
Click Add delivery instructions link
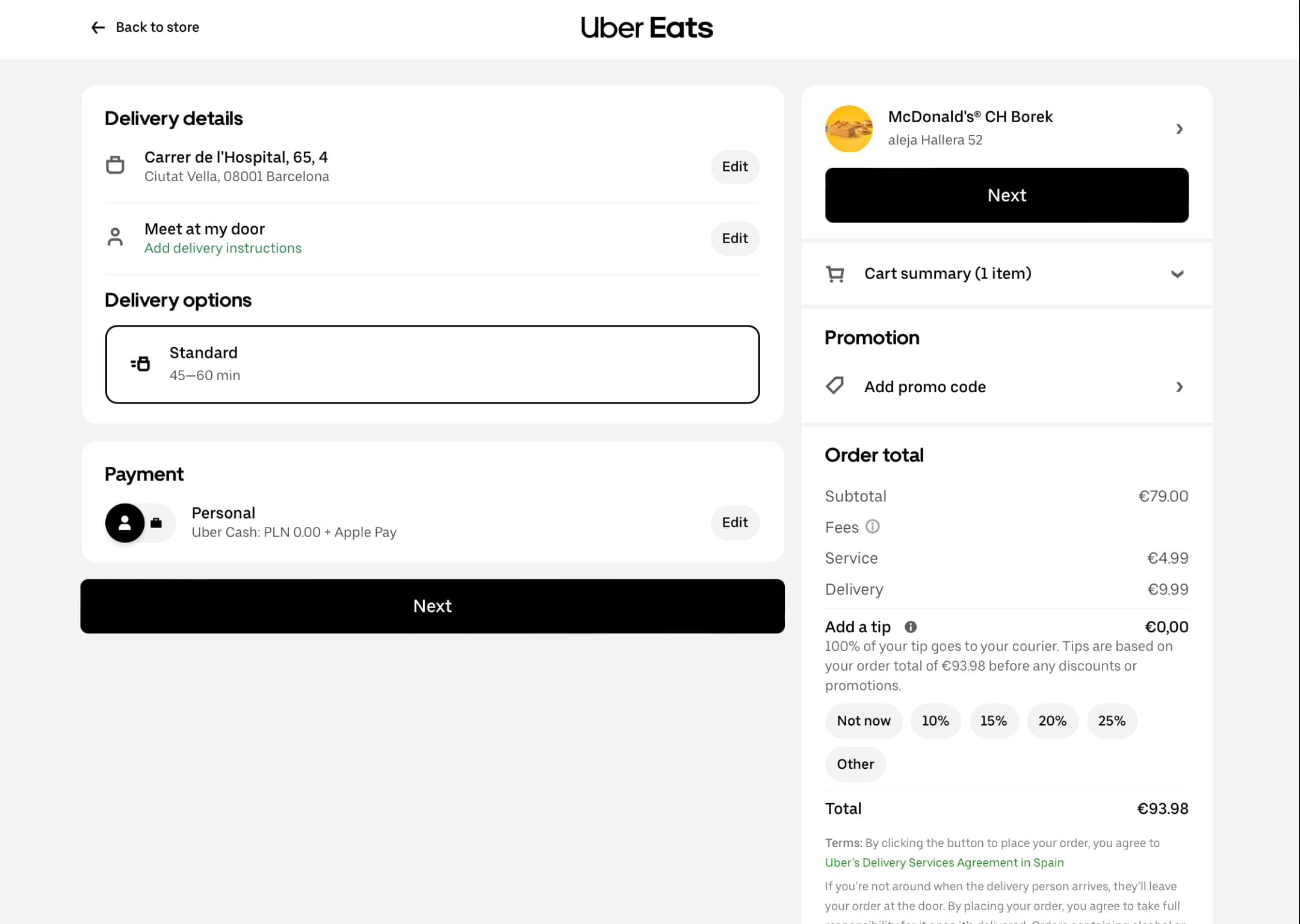coord(223,248)
